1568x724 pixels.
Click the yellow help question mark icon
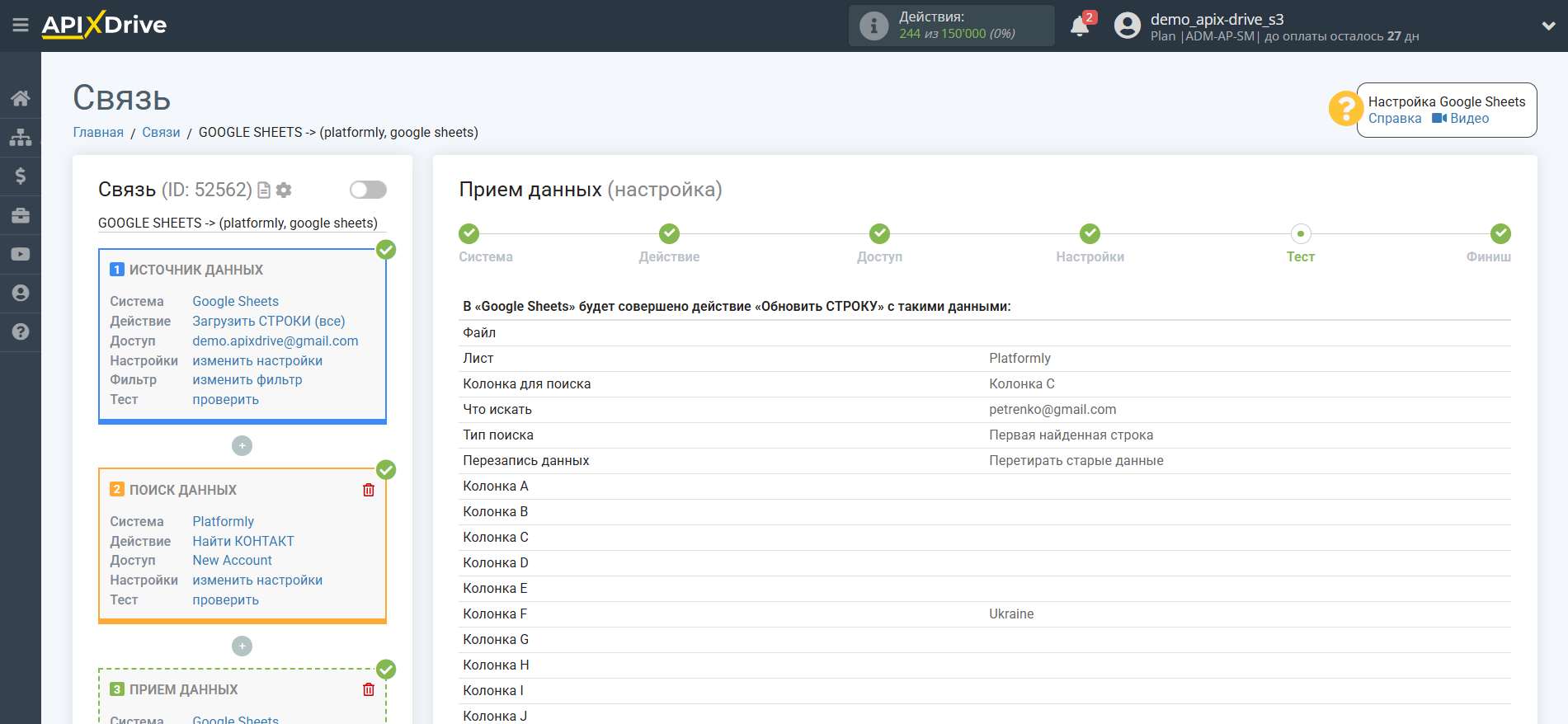pos(1345,108)
